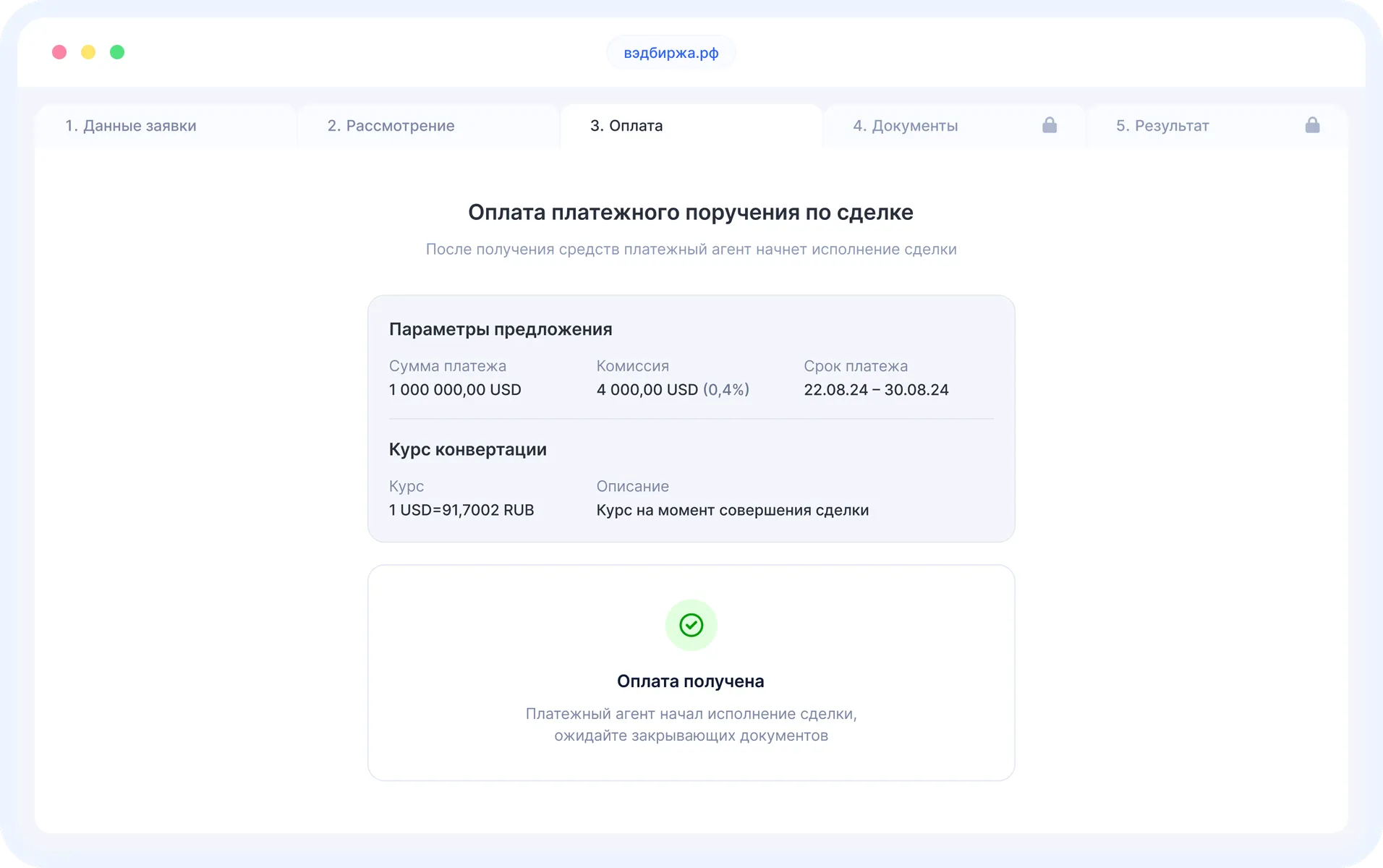The width and height of the screenshot is (1383, 868).
Task: Click the lock icon on Документы tab
Action: (x=1050, y=125)
